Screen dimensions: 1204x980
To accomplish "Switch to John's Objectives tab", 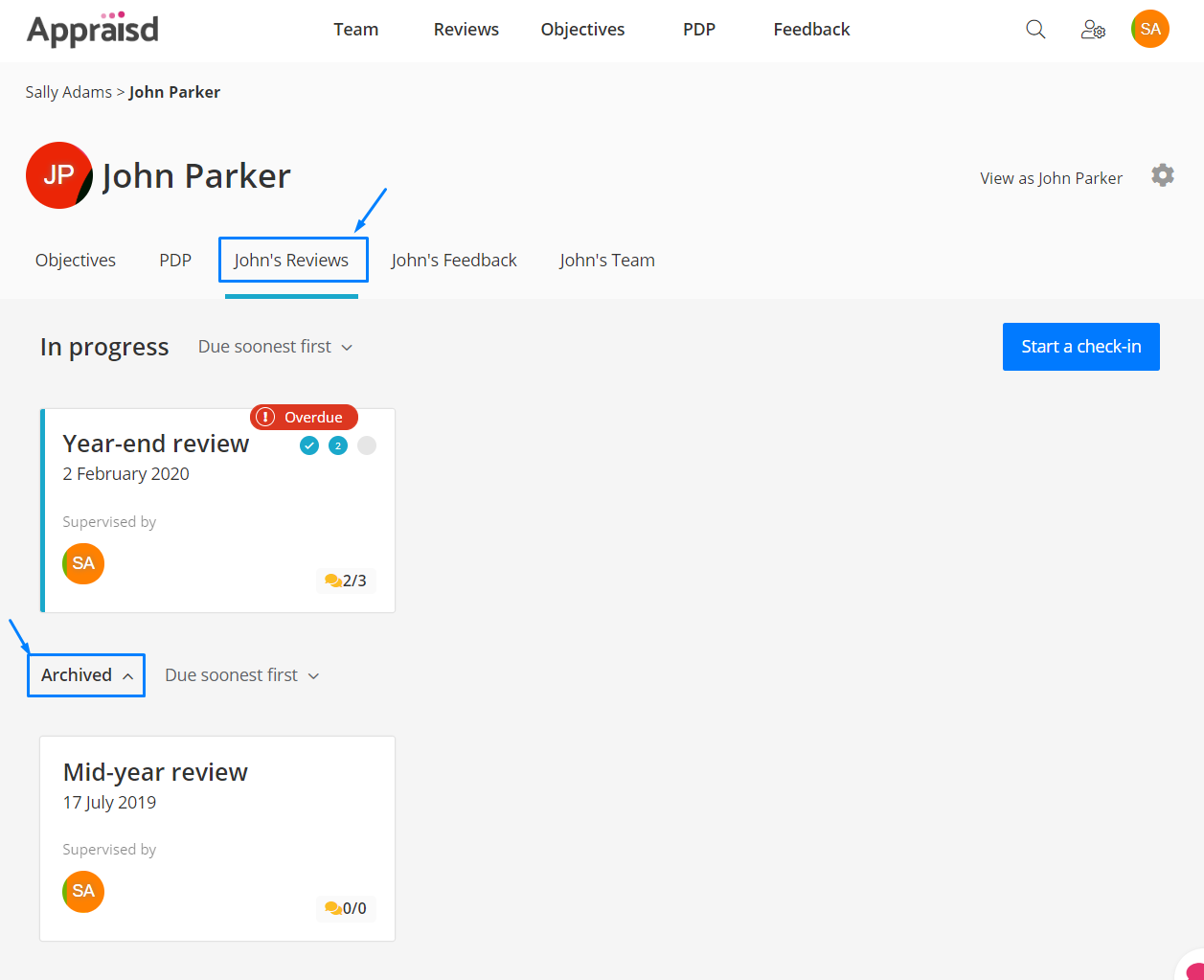I will coord(76,261).
